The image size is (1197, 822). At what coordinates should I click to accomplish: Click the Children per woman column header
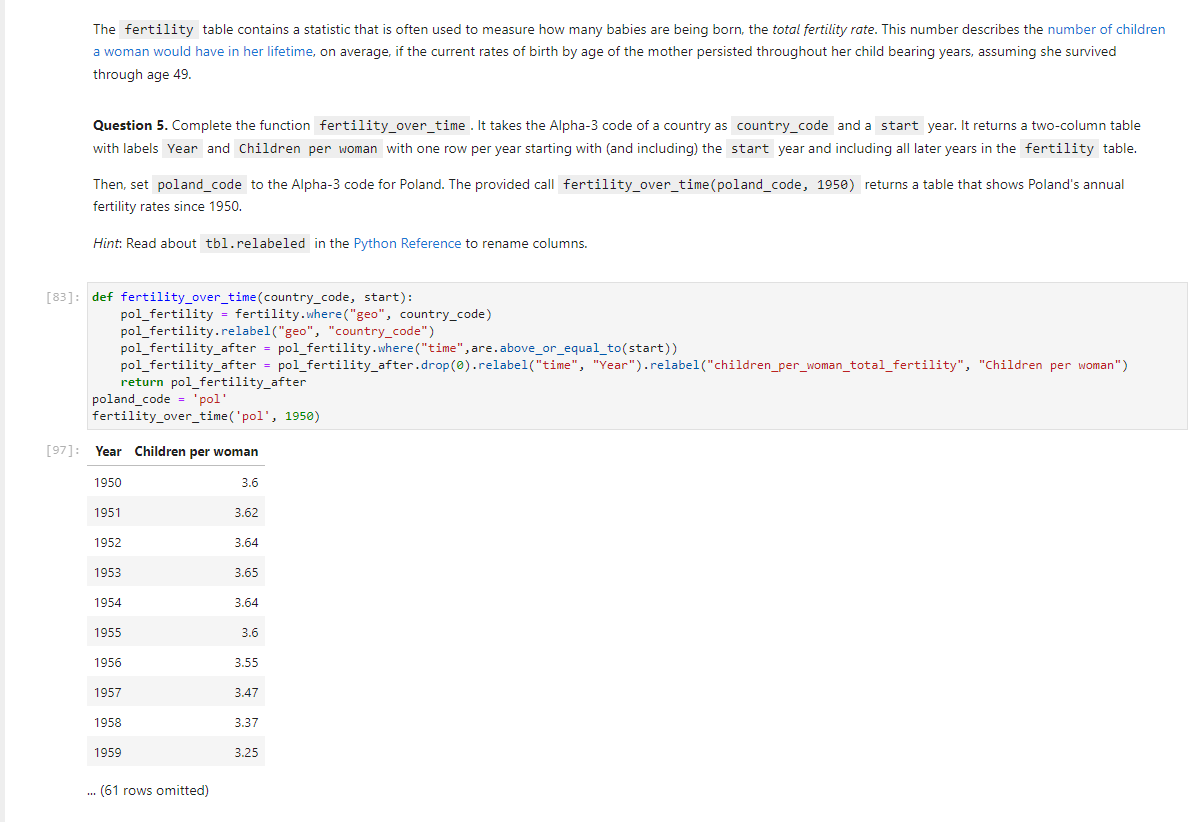[195, 451]
